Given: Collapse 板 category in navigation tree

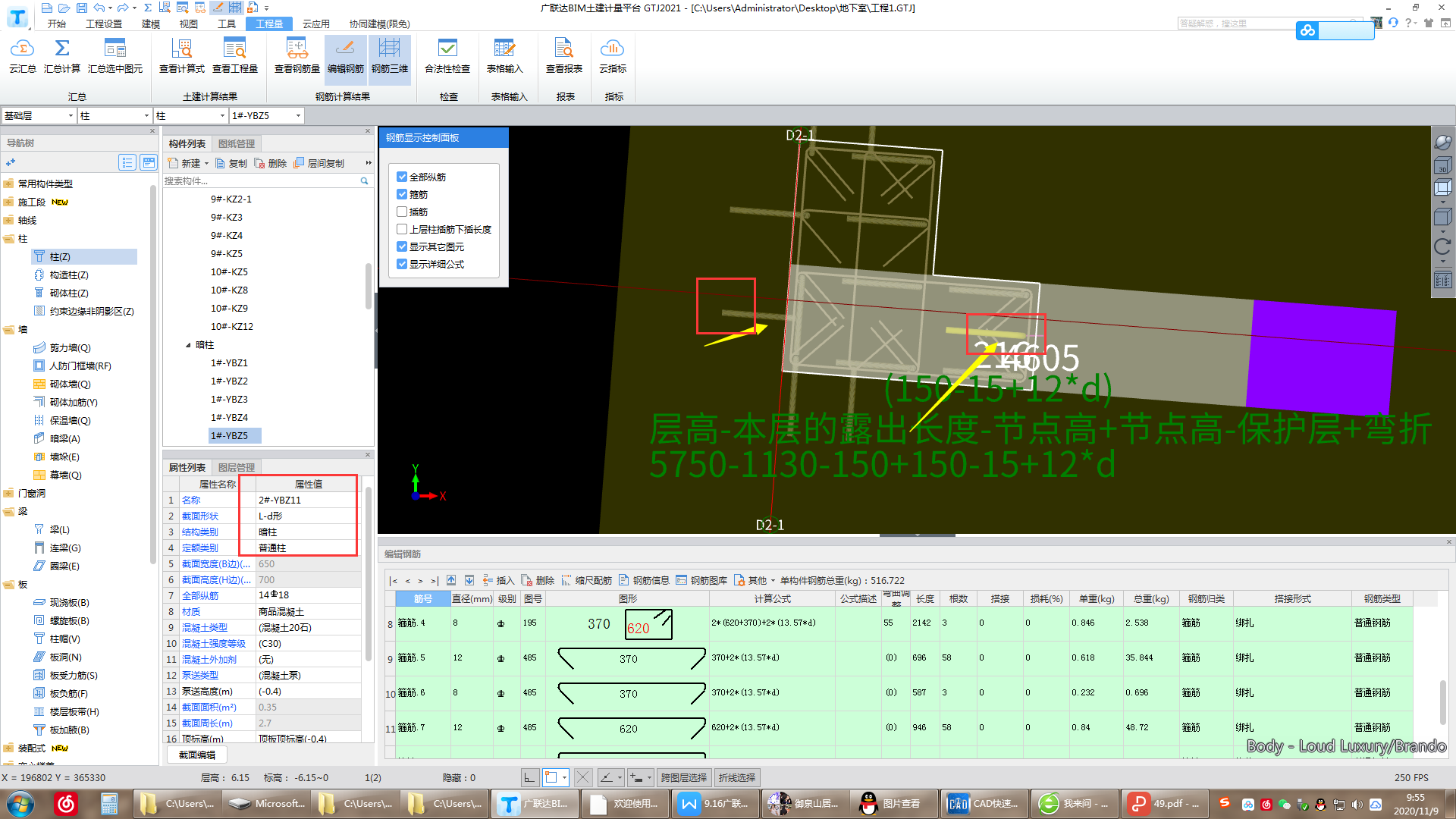Looking at the screenshot, I should point(8,585).
